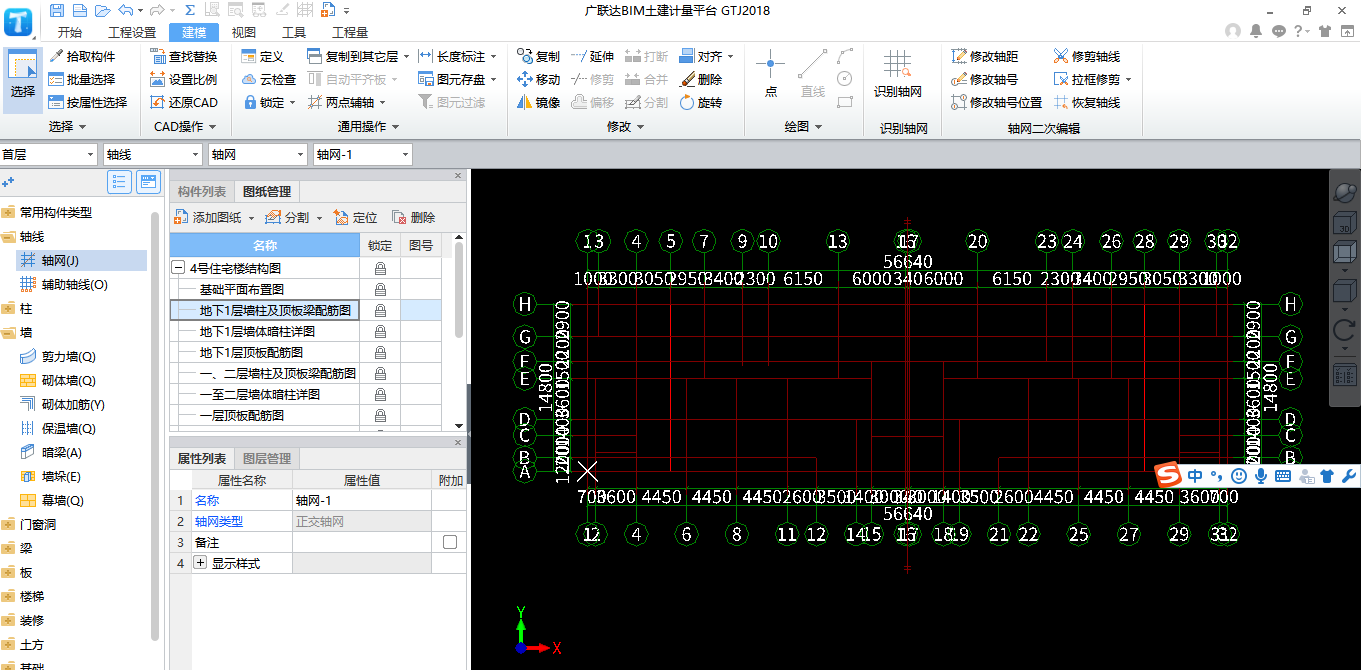Toggle lock for 一至二层墙体暗柱详图 row
The height and width of the screenshot is (670, 1361).
click(380, 395)
